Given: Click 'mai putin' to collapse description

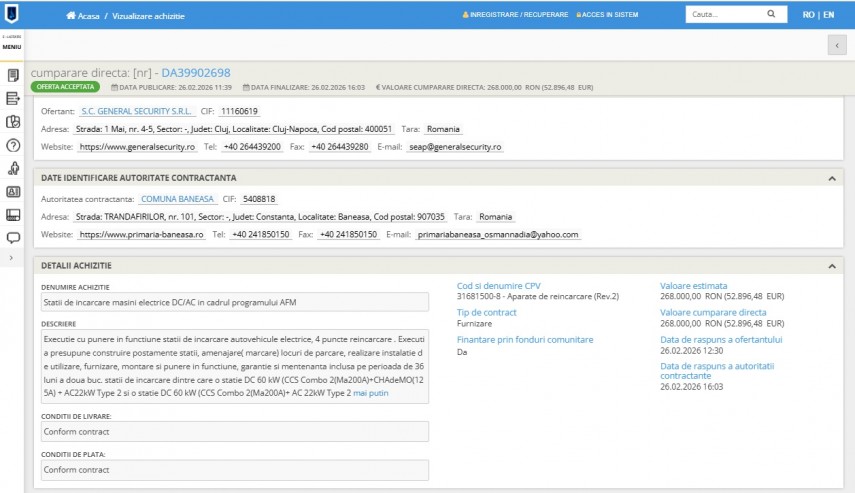Looking at the screenshot, I should 371,394.
